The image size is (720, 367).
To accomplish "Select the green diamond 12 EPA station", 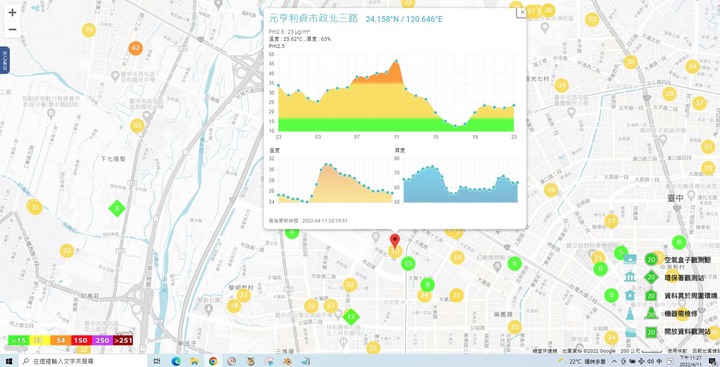I will pyautogui.click(x=351, y=316).
